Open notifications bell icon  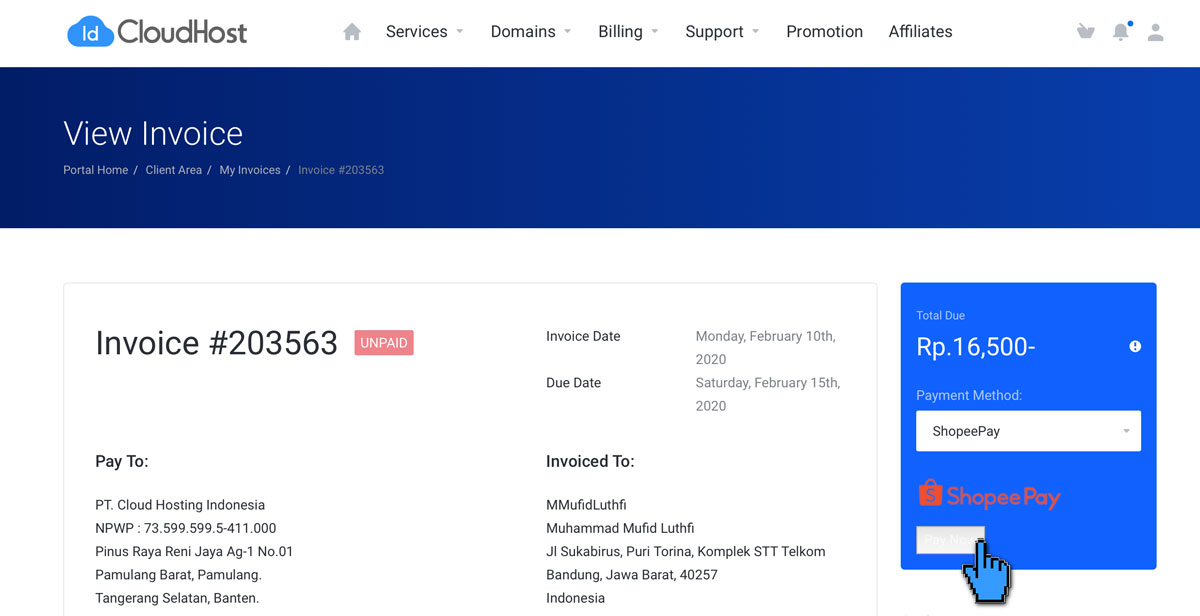[x=1121, y=32]
